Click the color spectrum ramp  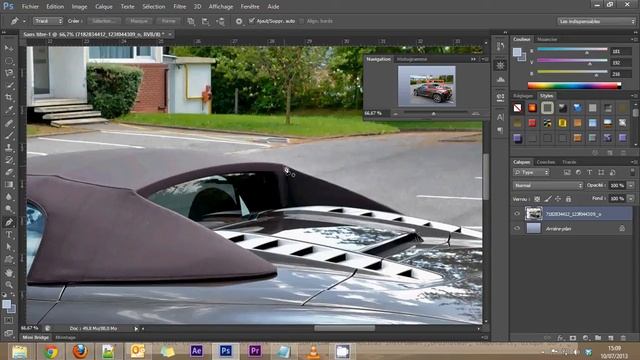(574, 85)
